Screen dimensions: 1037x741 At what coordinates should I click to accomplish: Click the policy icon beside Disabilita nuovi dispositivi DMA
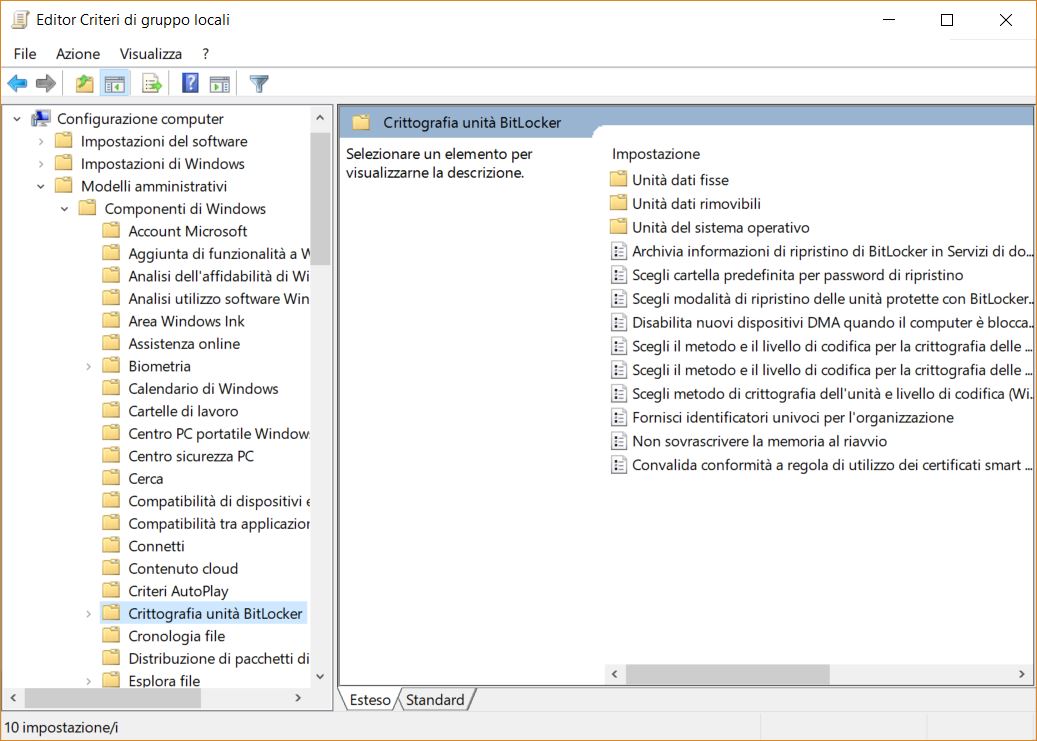618,322
